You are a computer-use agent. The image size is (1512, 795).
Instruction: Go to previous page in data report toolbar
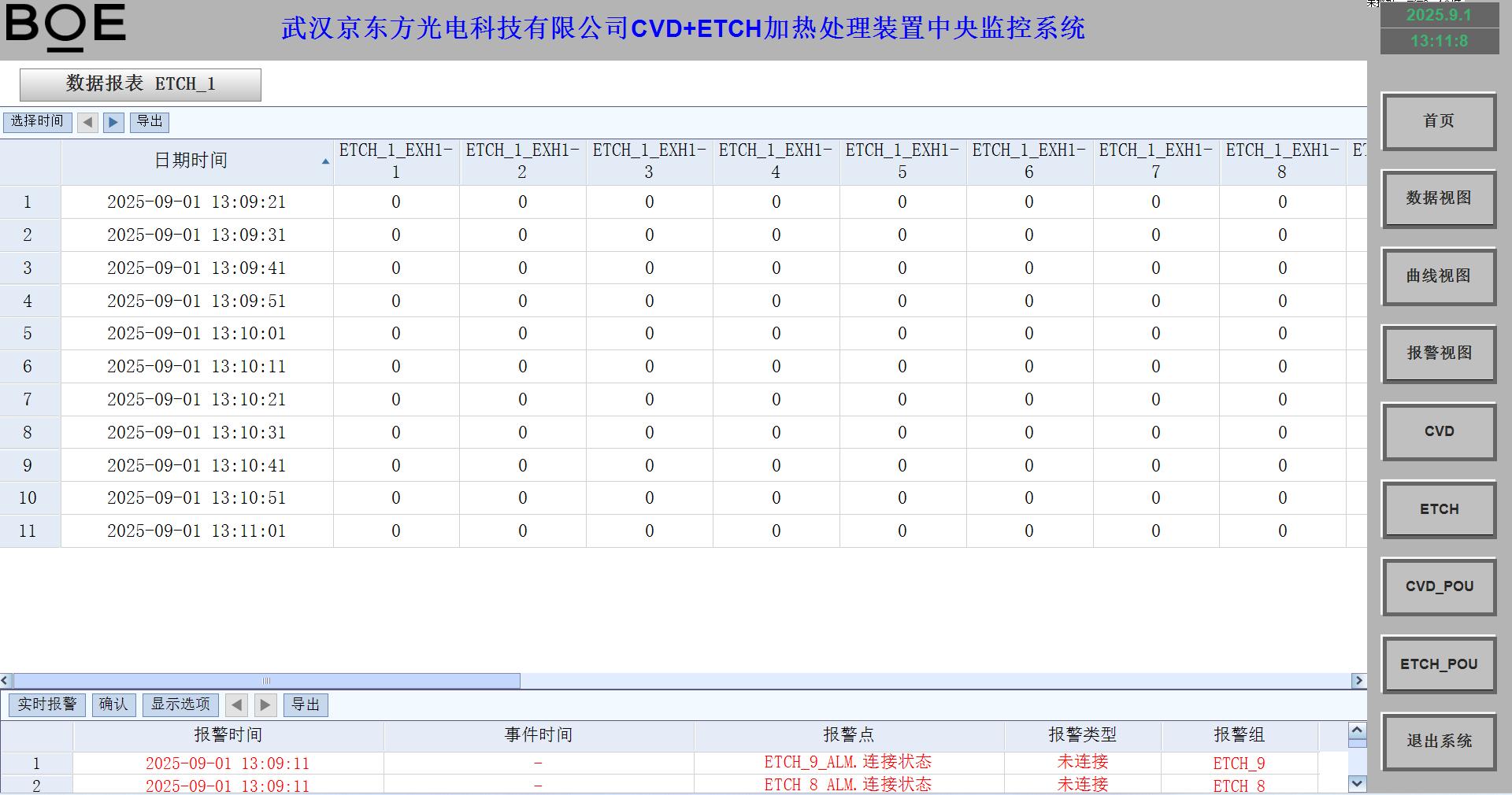(x=87, y=122)
